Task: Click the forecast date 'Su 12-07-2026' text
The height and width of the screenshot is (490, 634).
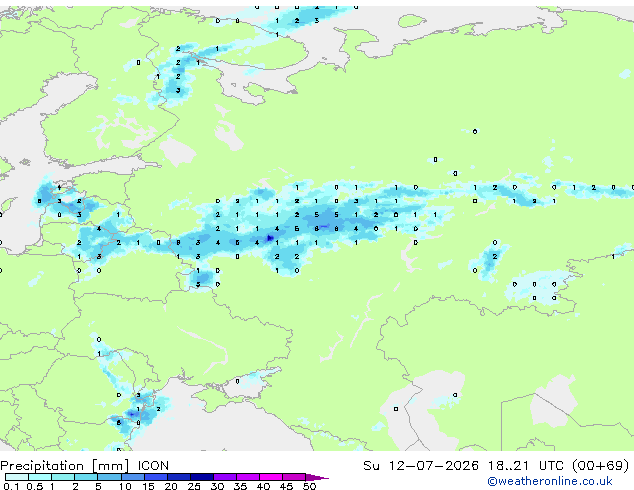Action: 421,466
